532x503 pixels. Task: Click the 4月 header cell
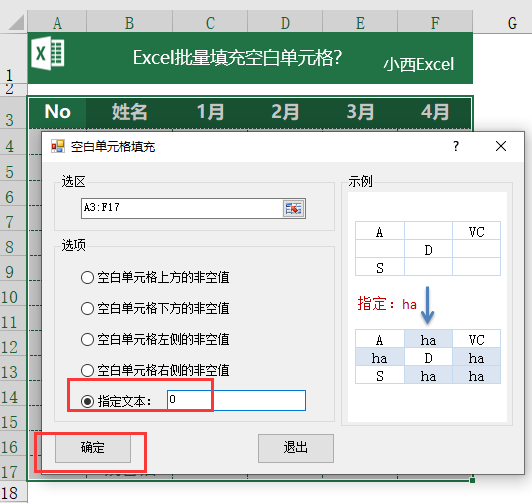pos(435,112)
